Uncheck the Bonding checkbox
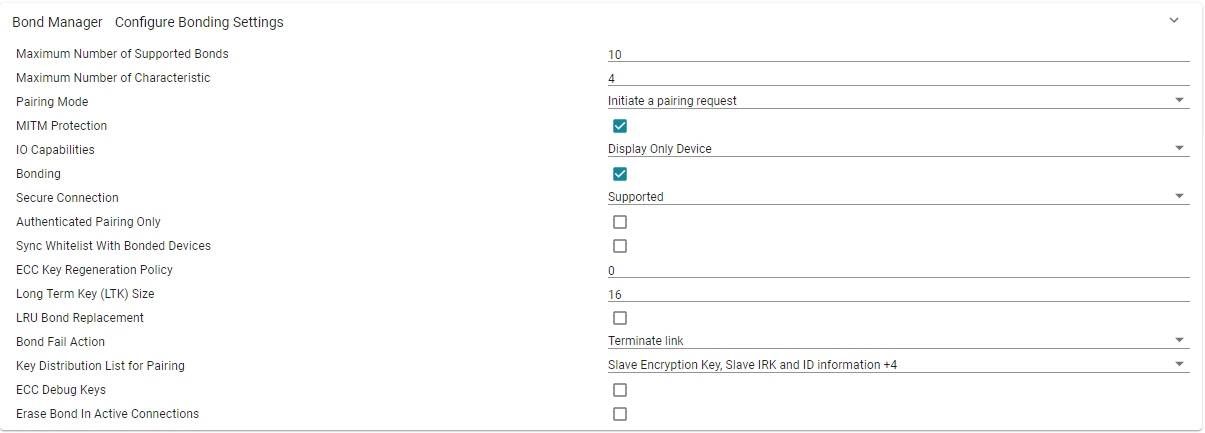The width and height of the screenshot is (1205, 433). click(620, 174)
